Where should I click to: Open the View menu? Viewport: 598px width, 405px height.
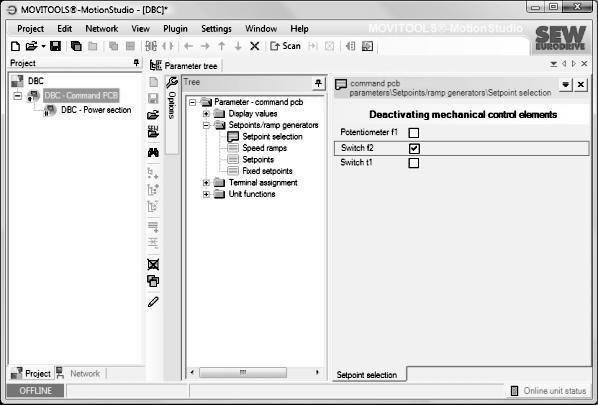(140, 29)
